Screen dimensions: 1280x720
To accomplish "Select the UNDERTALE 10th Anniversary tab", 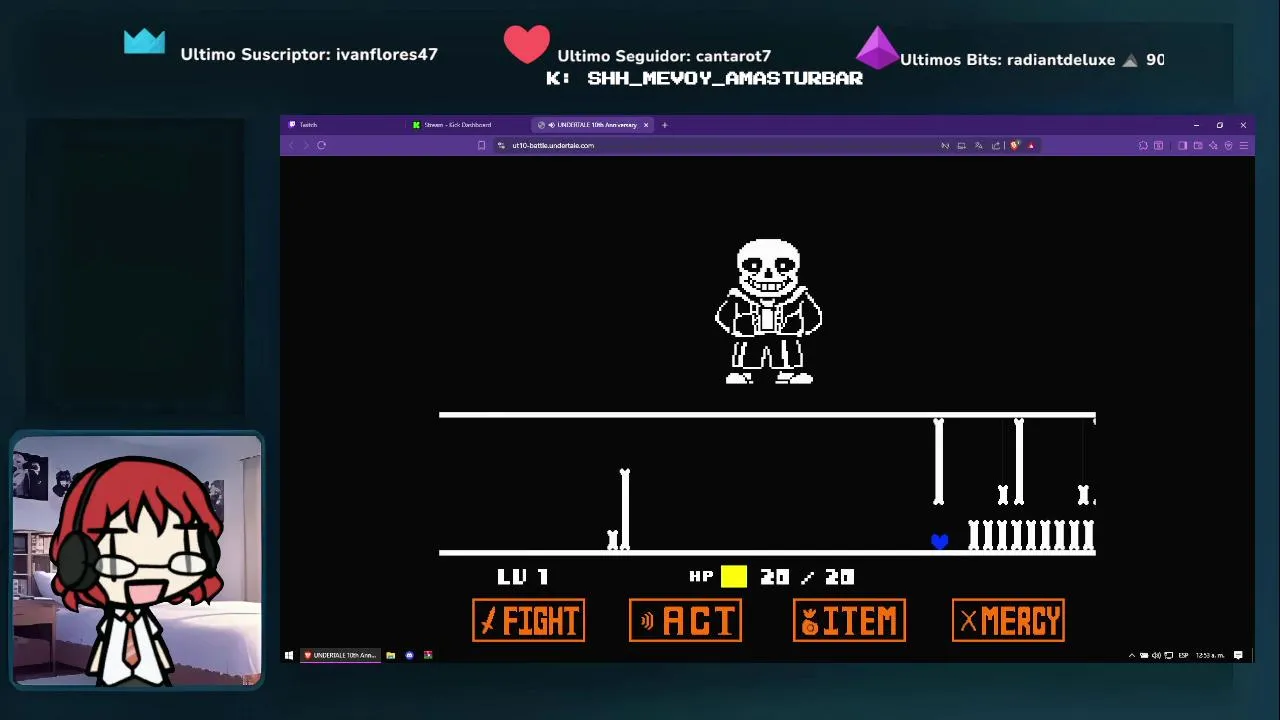I will (x=590, y=125).
